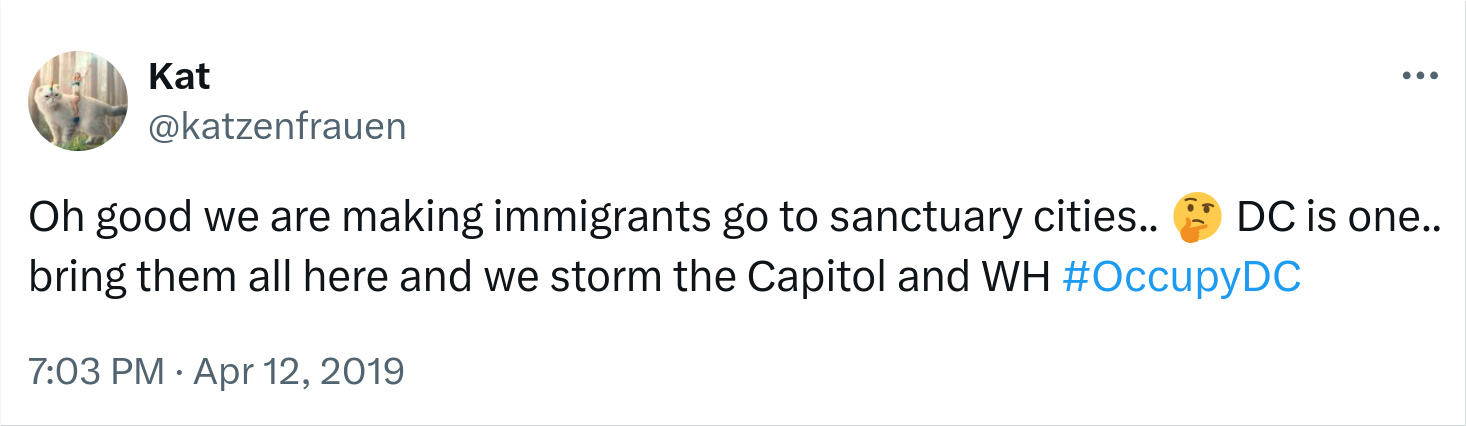This screenshot has height=426, width=1466.
Task: Click the Apr 12, 2019 date
Action: (298, 371)
